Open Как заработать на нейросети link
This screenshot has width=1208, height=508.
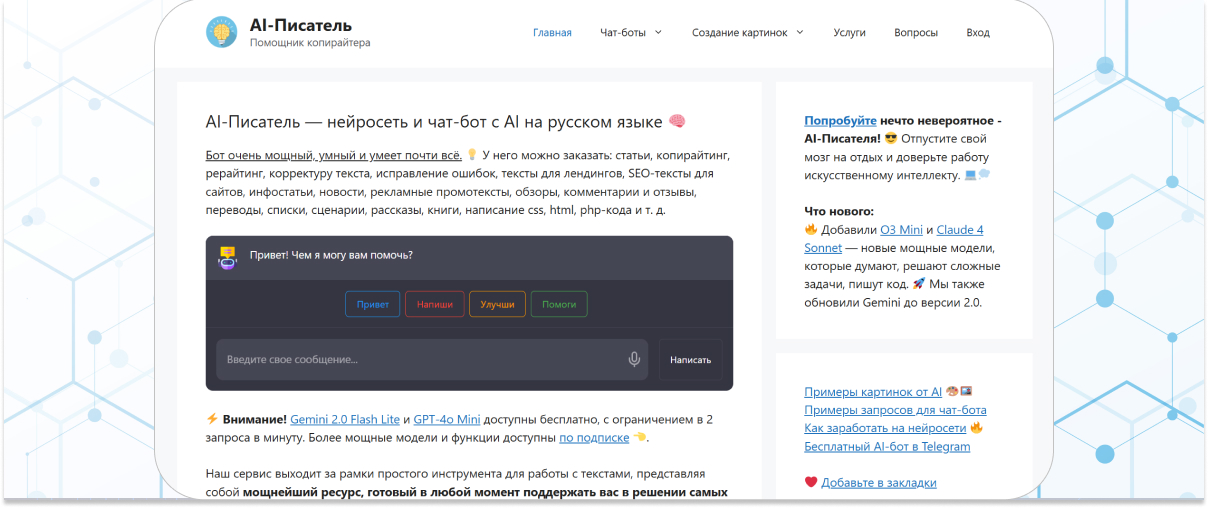point(885,428)
